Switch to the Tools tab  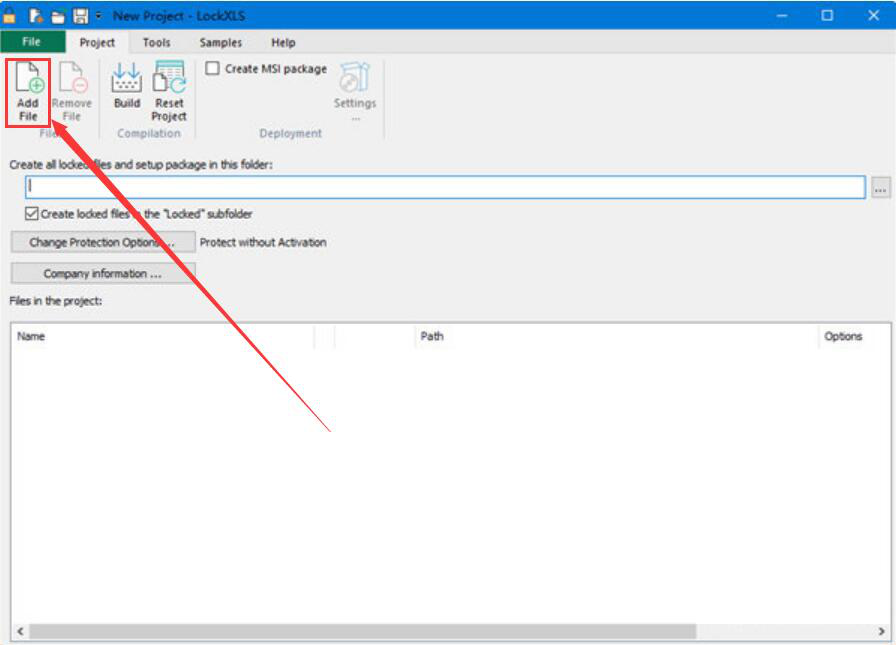157,43
